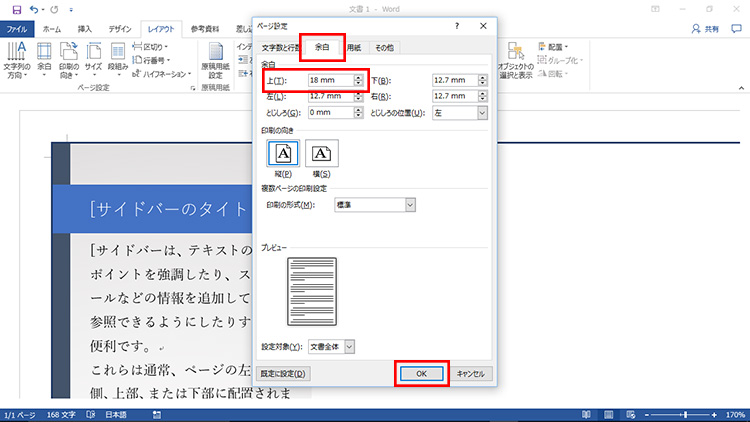Viewport: 750px width, 422px height.
Task: Switch to the 用紙 paper tab
Action: 354,47
